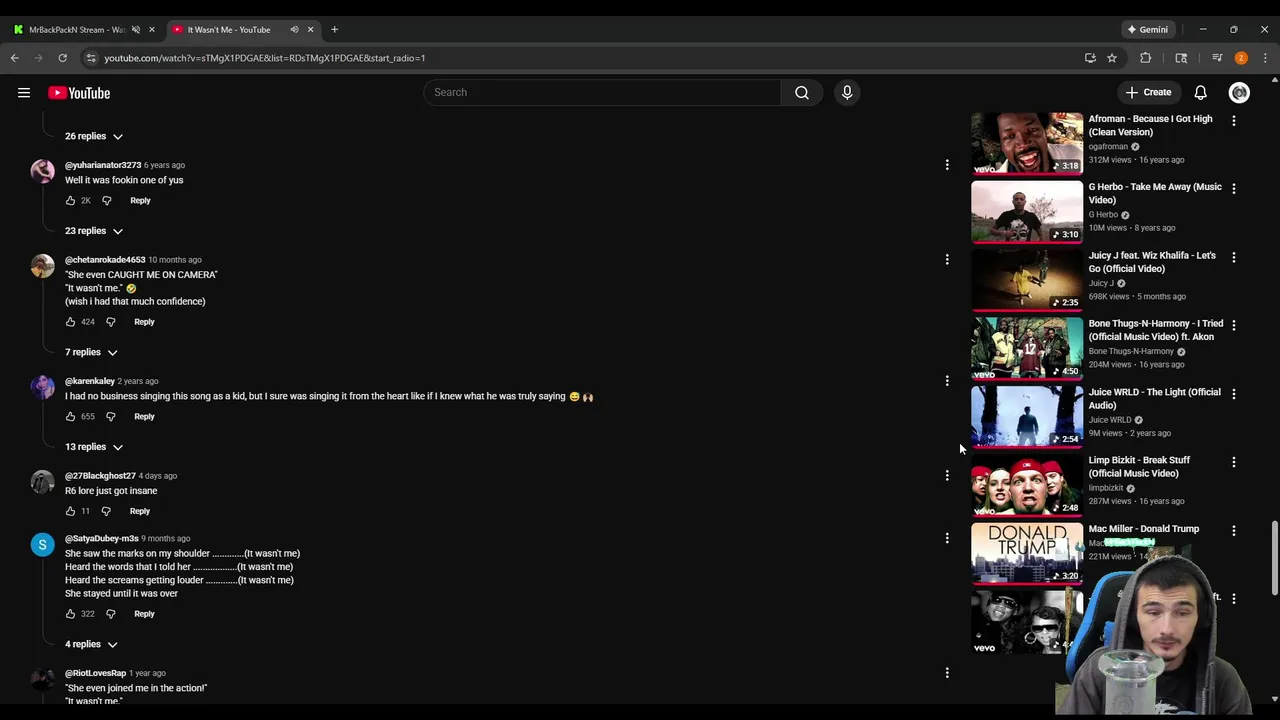Reload the page in browser toolbar
The height and width of the screenshot is (720, 1280).
62,58
